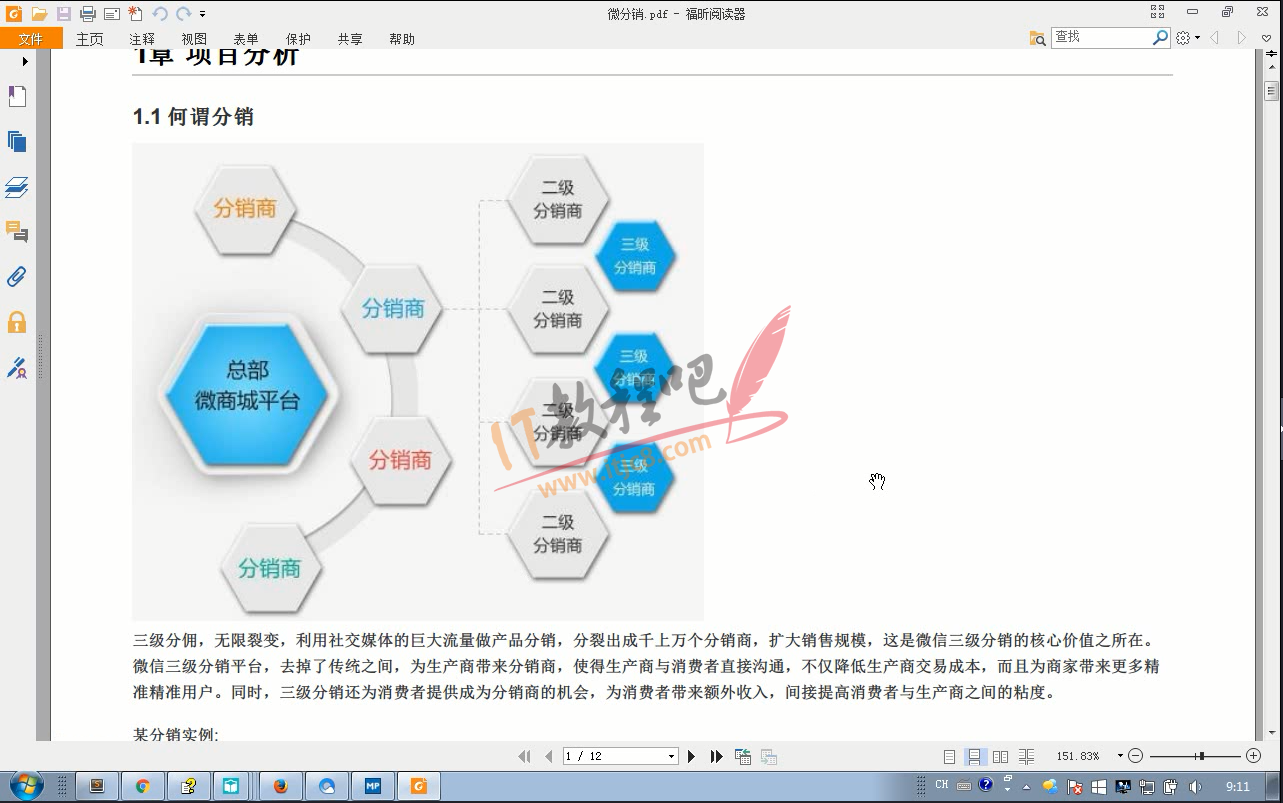
Task: Click the MP taskbar application
Action: click(373, 787)
